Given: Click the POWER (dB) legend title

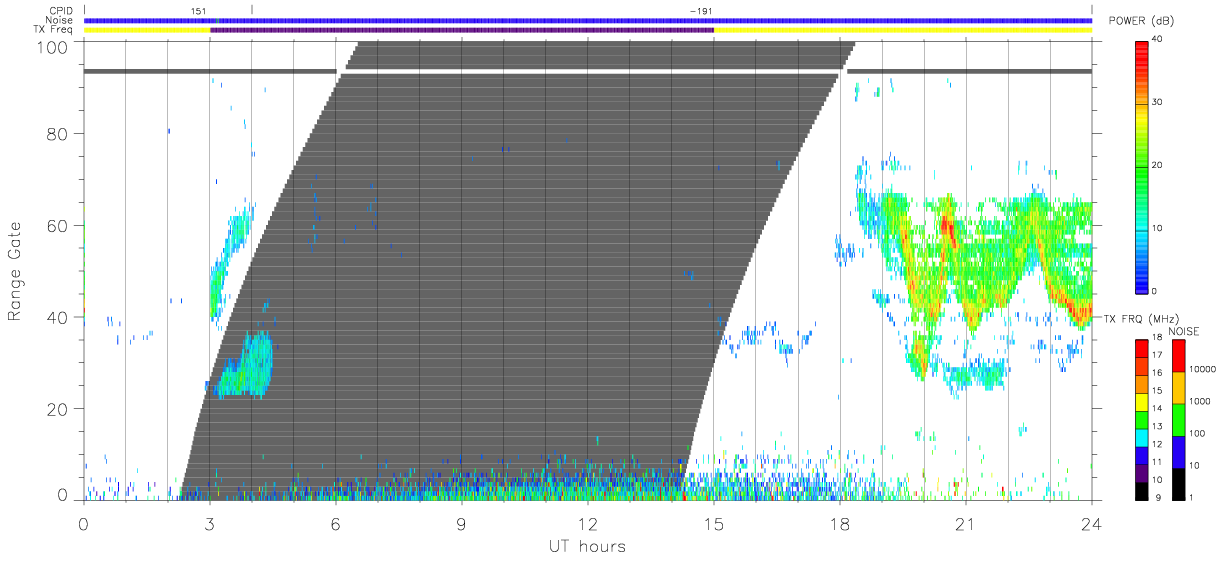Looking at the screenshot, I should tap(1141, 22).
